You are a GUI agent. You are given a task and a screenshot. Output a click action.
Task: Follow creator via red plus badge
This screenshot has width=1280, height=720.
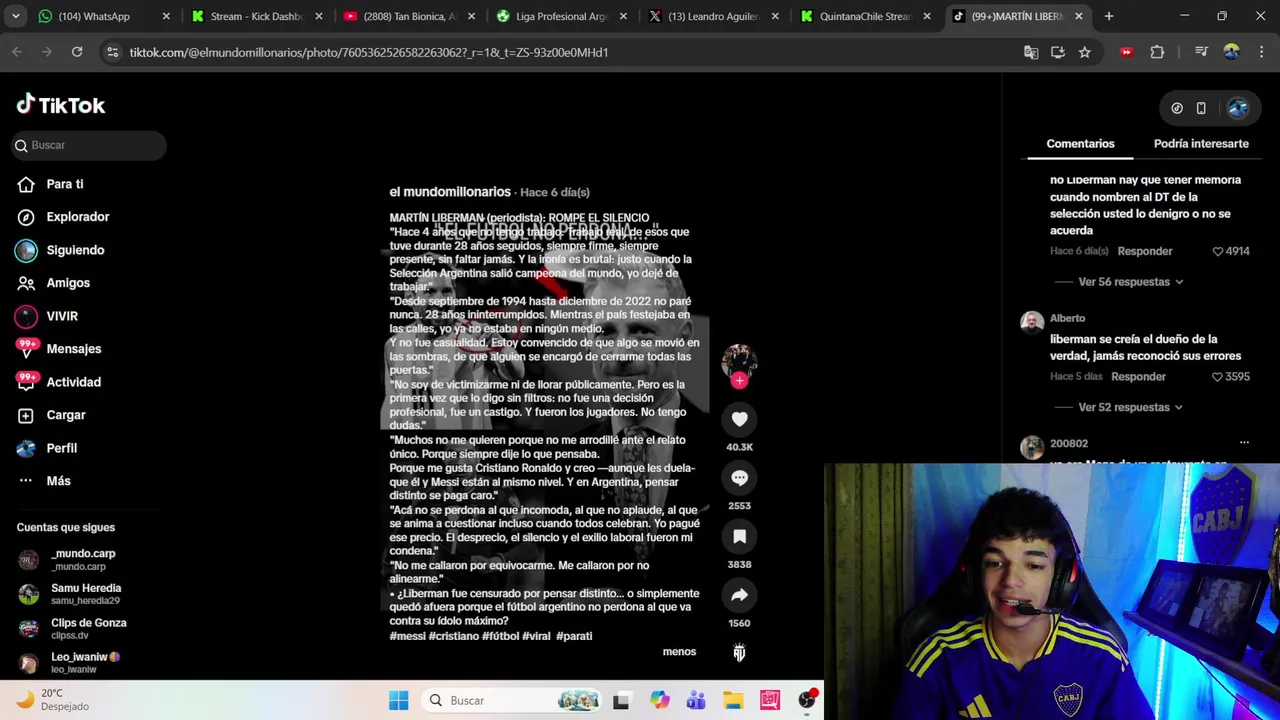(x=739, y=380)
